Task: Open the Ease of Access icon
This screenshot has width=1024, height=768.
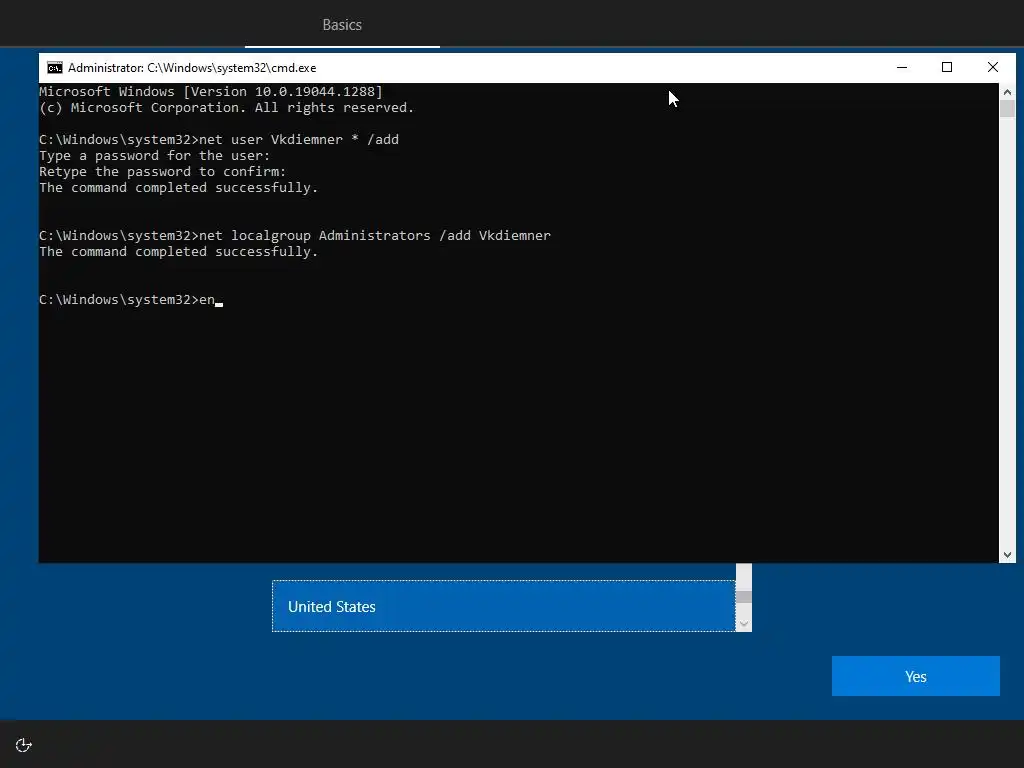Action: [24, 745]
